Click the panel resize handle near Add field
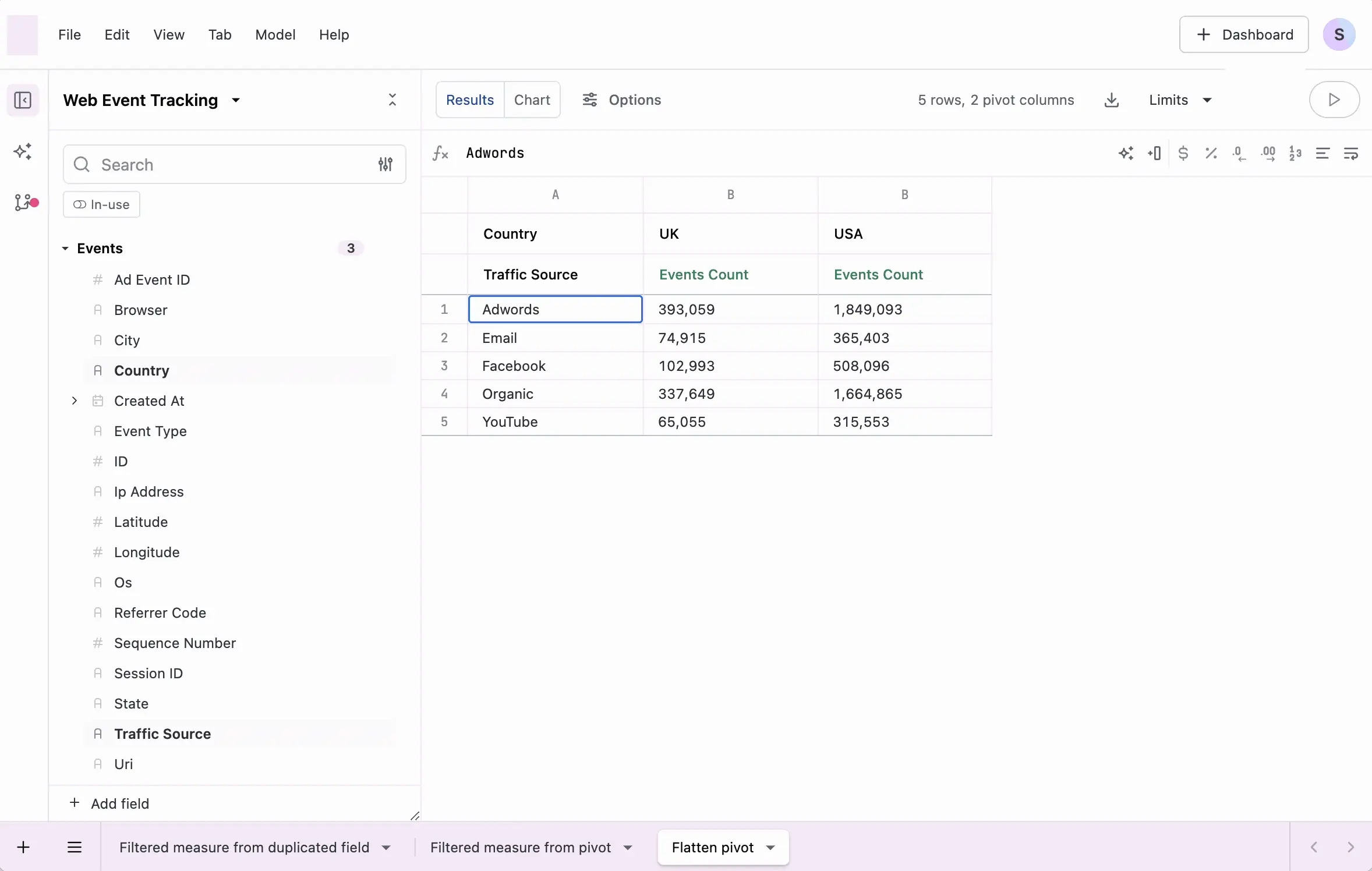This screenshot has height=871, width=1372. click(x=415, y=816)
